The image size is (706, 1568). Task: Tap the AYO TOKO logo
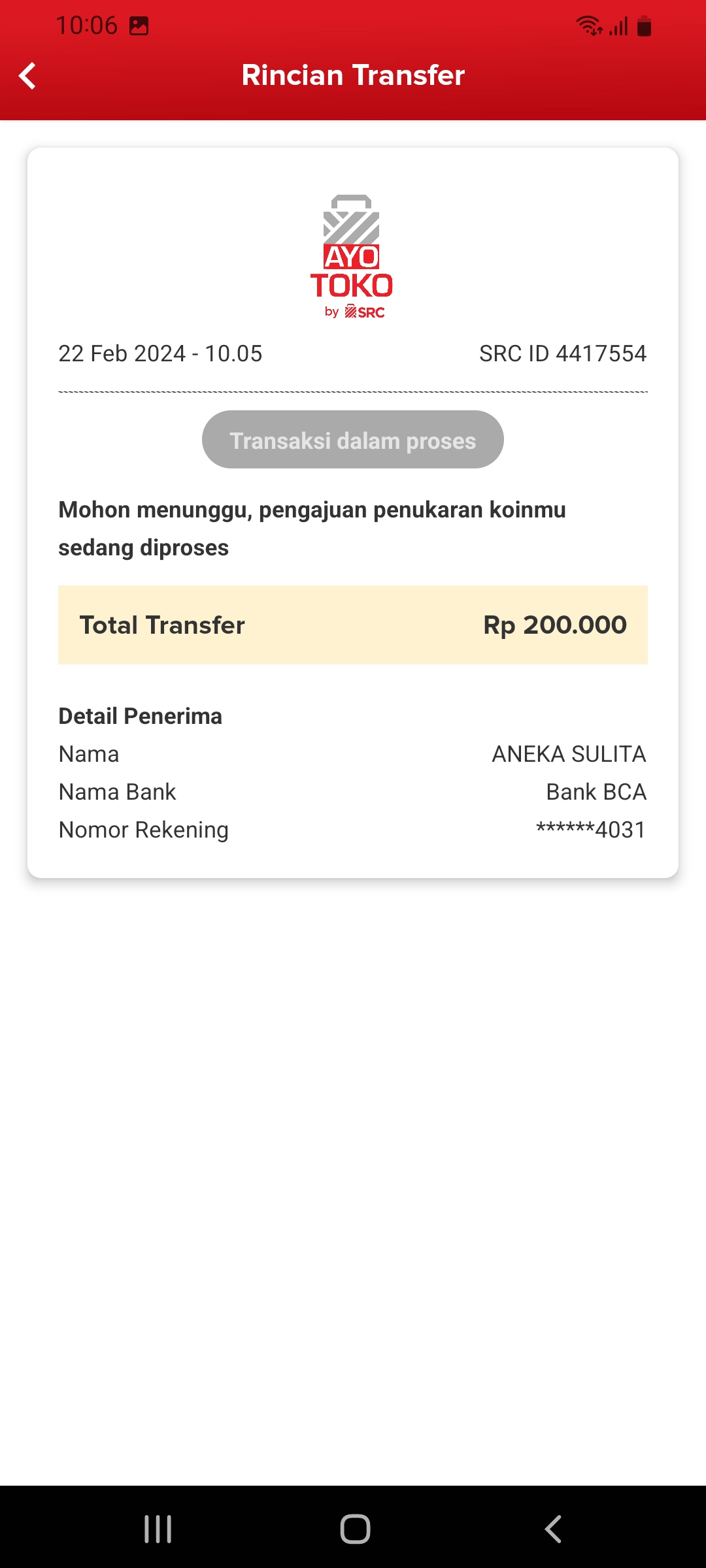[x=352, y=257]
